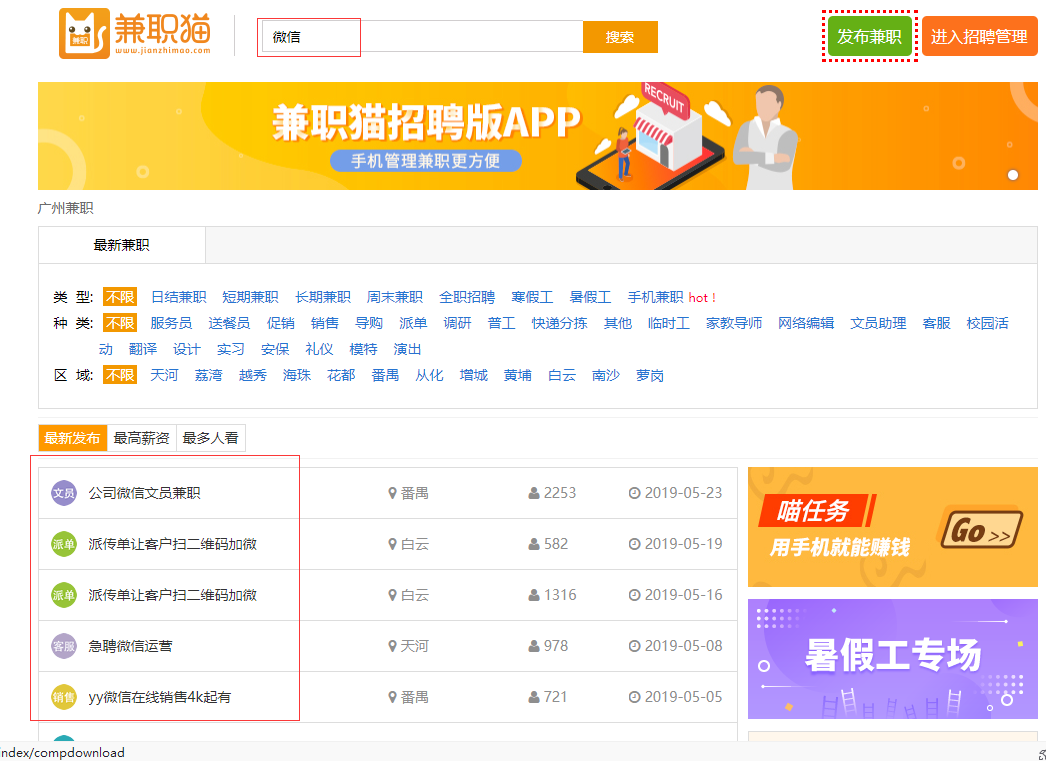Switch to the 最多人看 sort tab

pyautogui.click(x=211, y=438)
